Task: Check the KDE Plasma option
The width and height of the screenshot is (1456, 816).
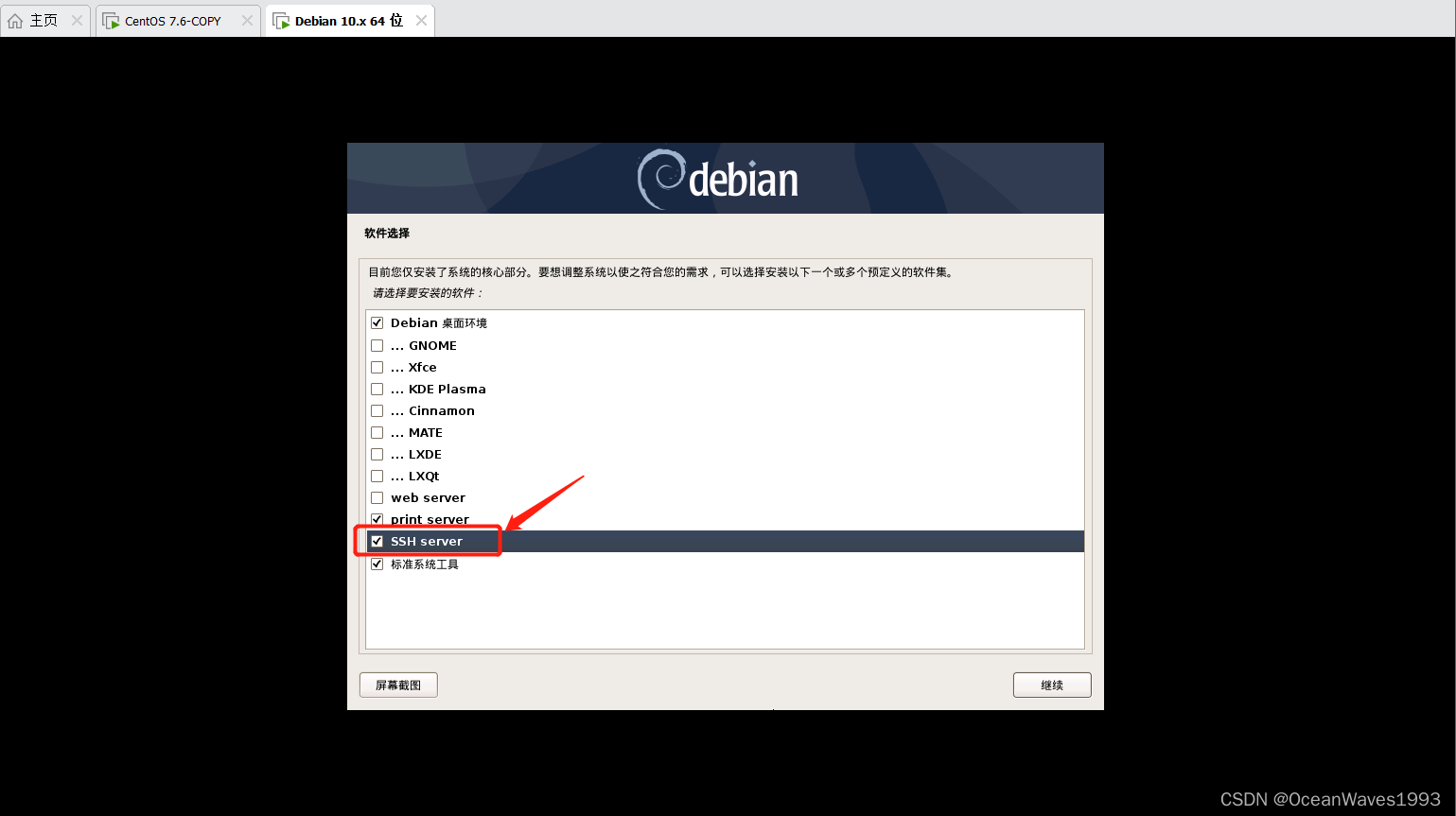Action: (x=377, y=390)
